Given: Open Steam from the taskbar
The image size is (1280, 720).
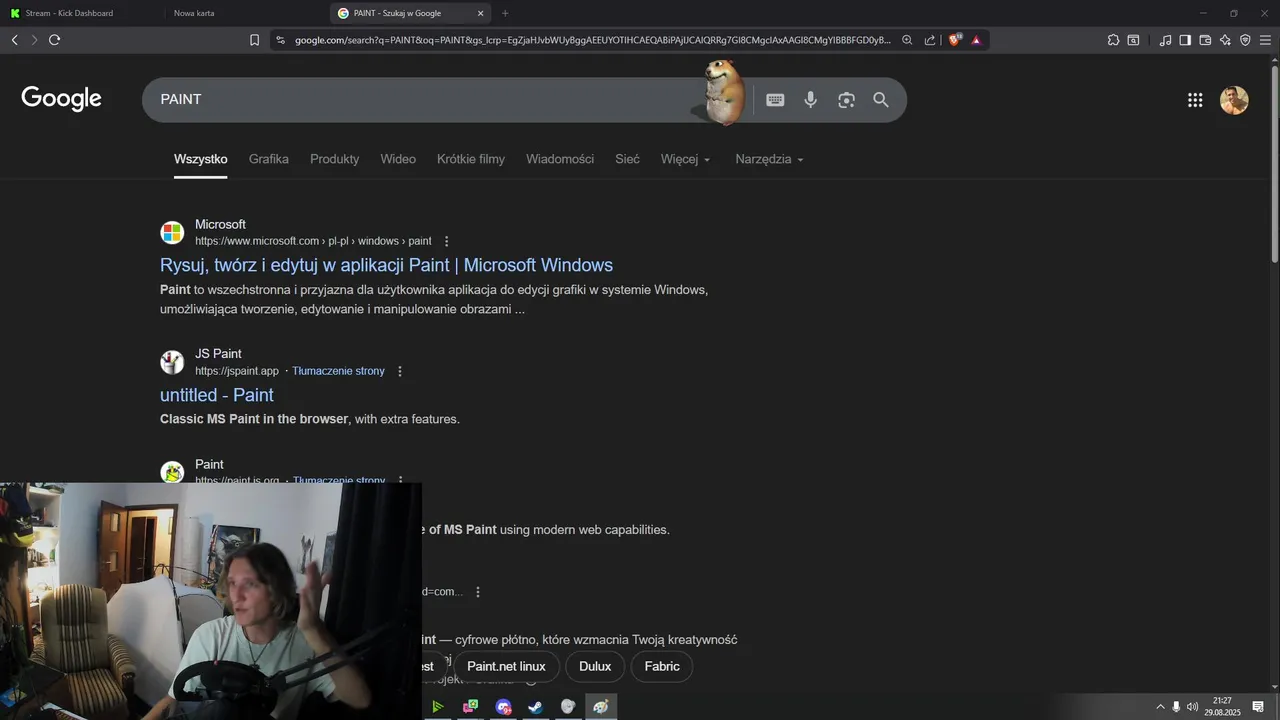Looking at the screenshot, I should [x=535, y=707].
